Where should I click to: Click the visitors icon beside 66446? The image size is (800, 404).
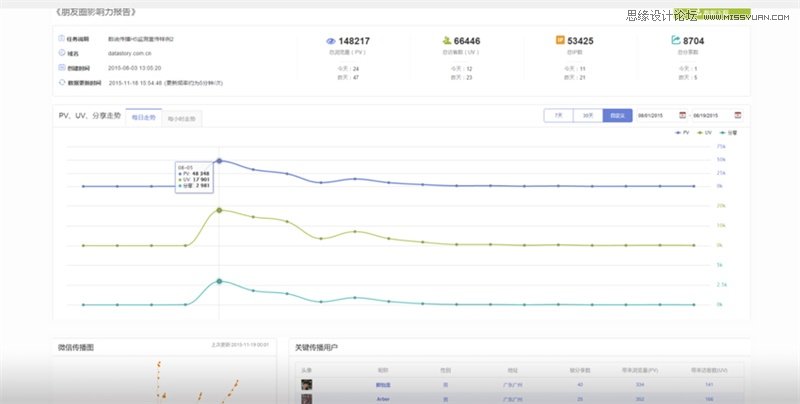(x=447, y=40)
